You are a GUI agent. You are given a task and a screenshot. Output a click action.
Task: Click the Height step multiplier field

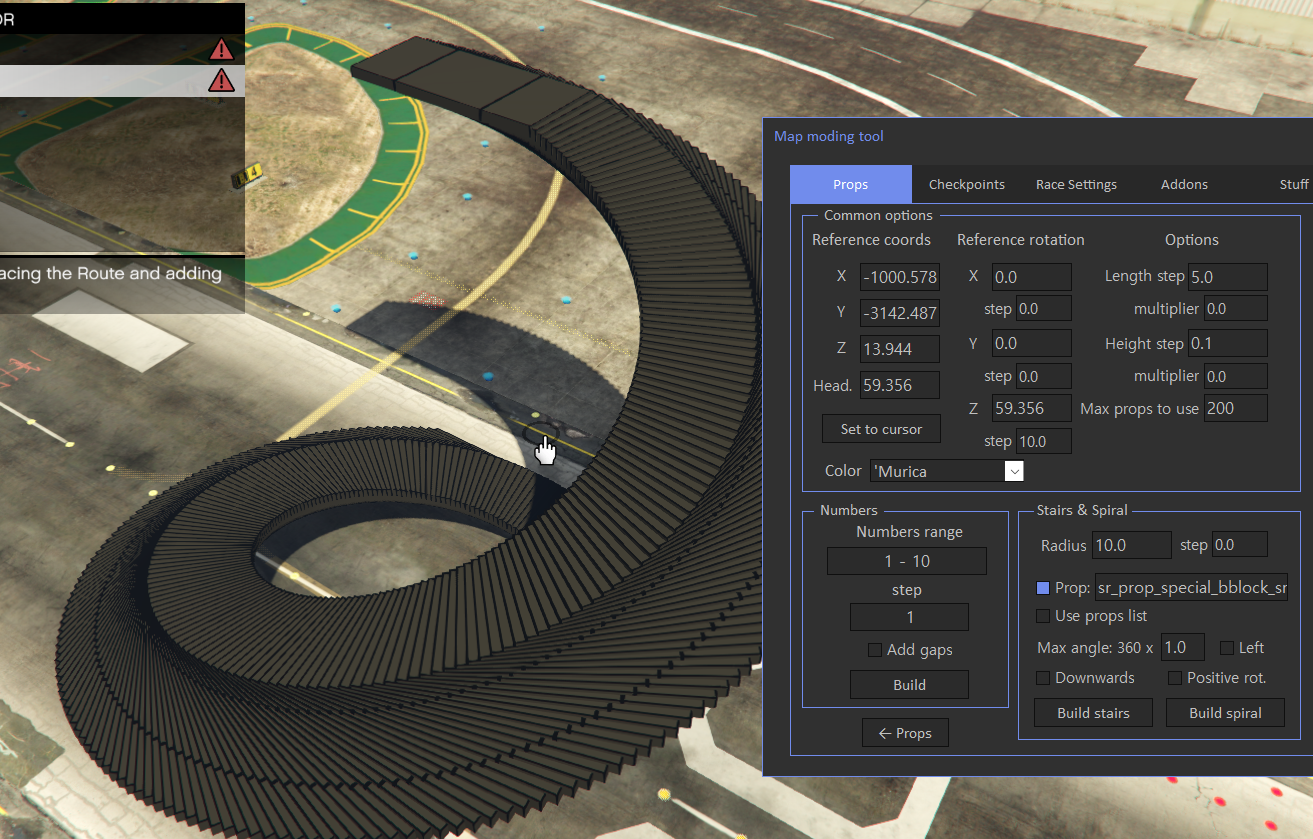point(1236,377)
